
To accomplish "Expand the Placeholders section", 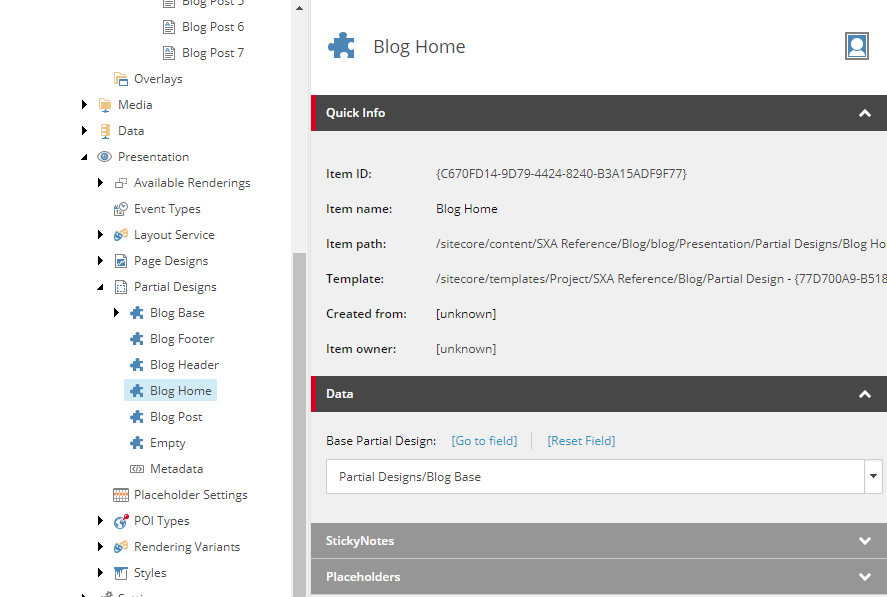I will (864, 577).
